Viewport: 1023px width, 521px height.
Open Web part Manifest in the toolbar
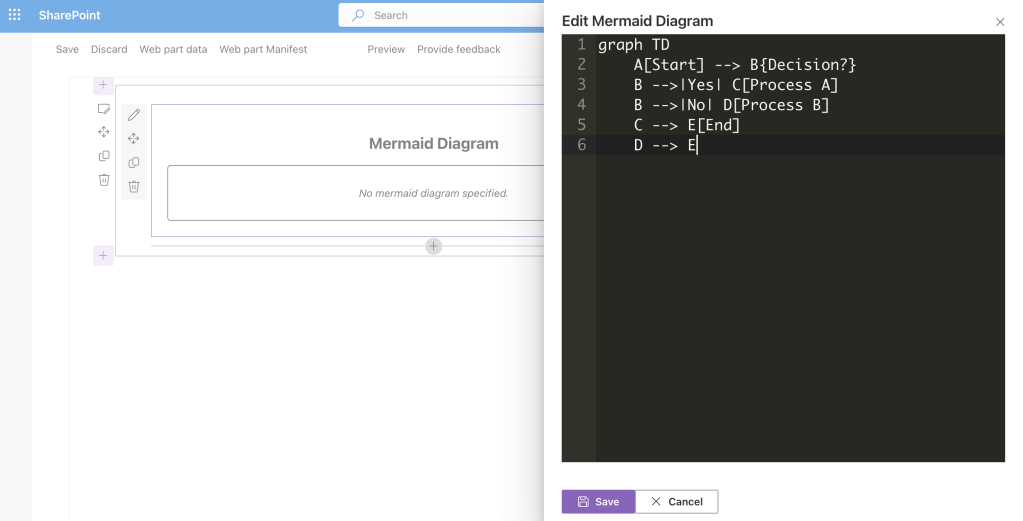pyautogui.click(x=263, y=49)
